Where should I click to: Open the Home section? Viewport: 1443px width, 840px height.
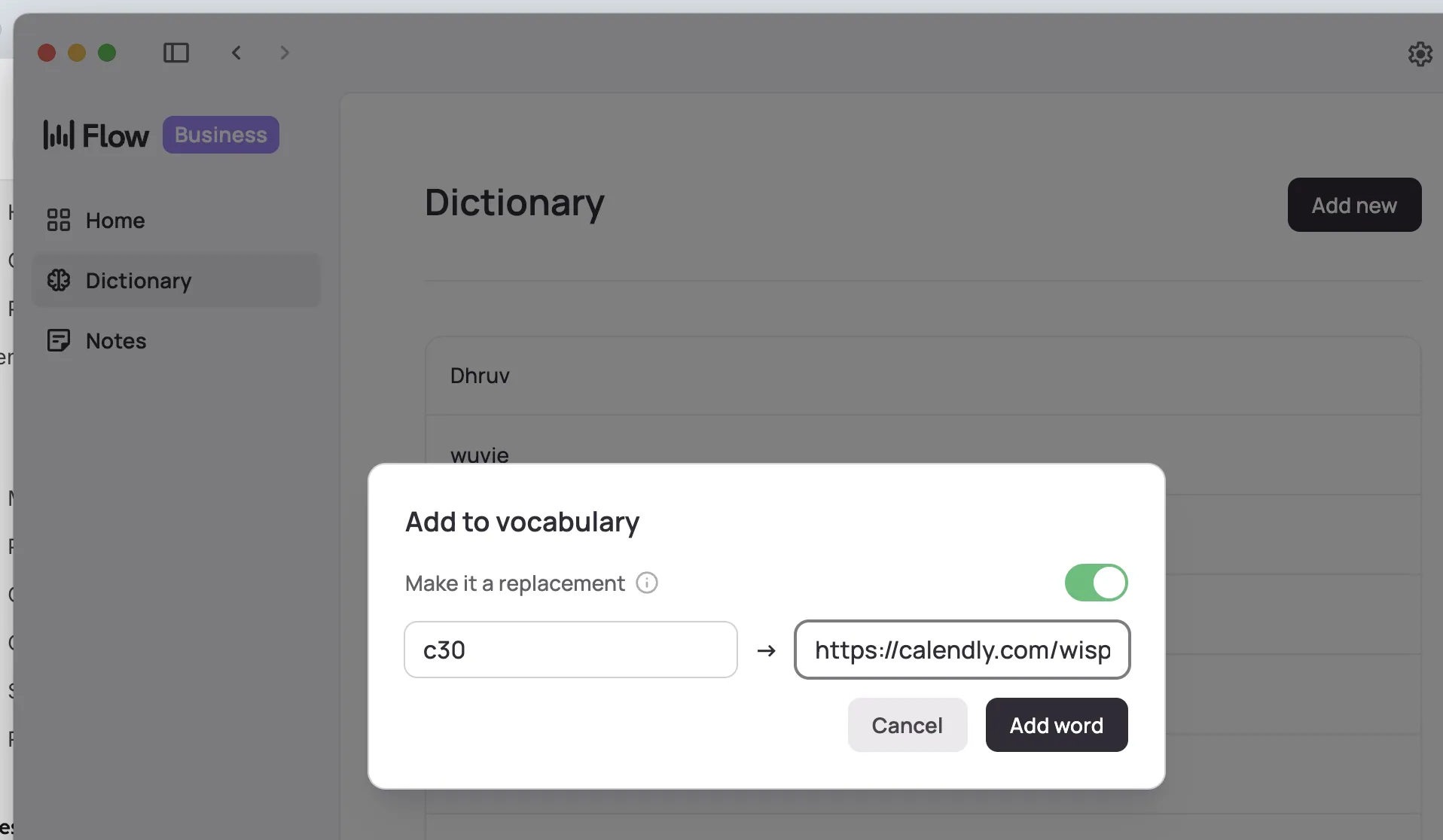[176, 220]
